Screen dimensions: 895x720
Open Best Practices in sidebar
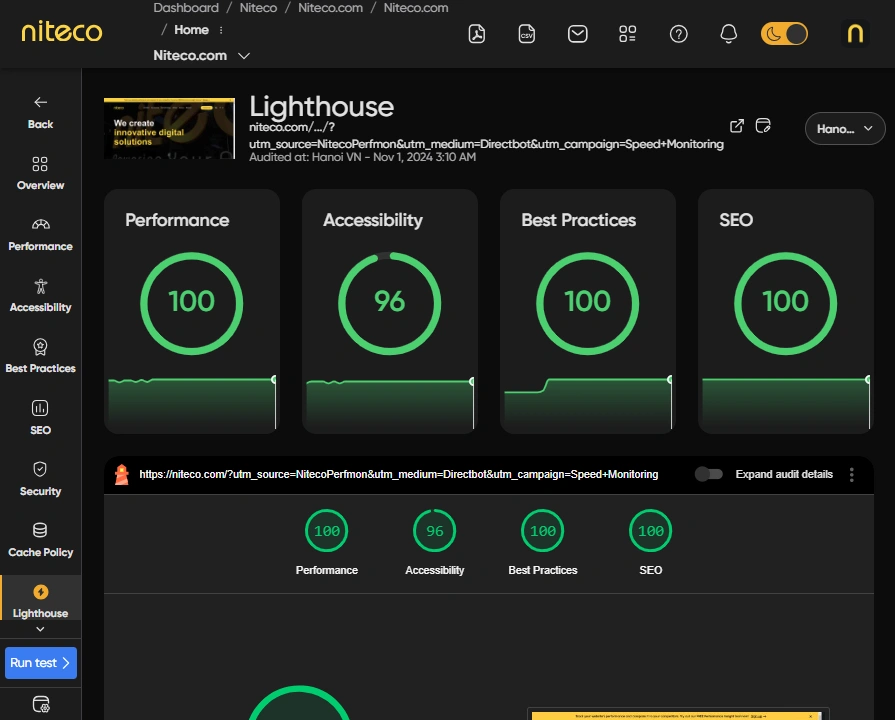click(41, 357)
